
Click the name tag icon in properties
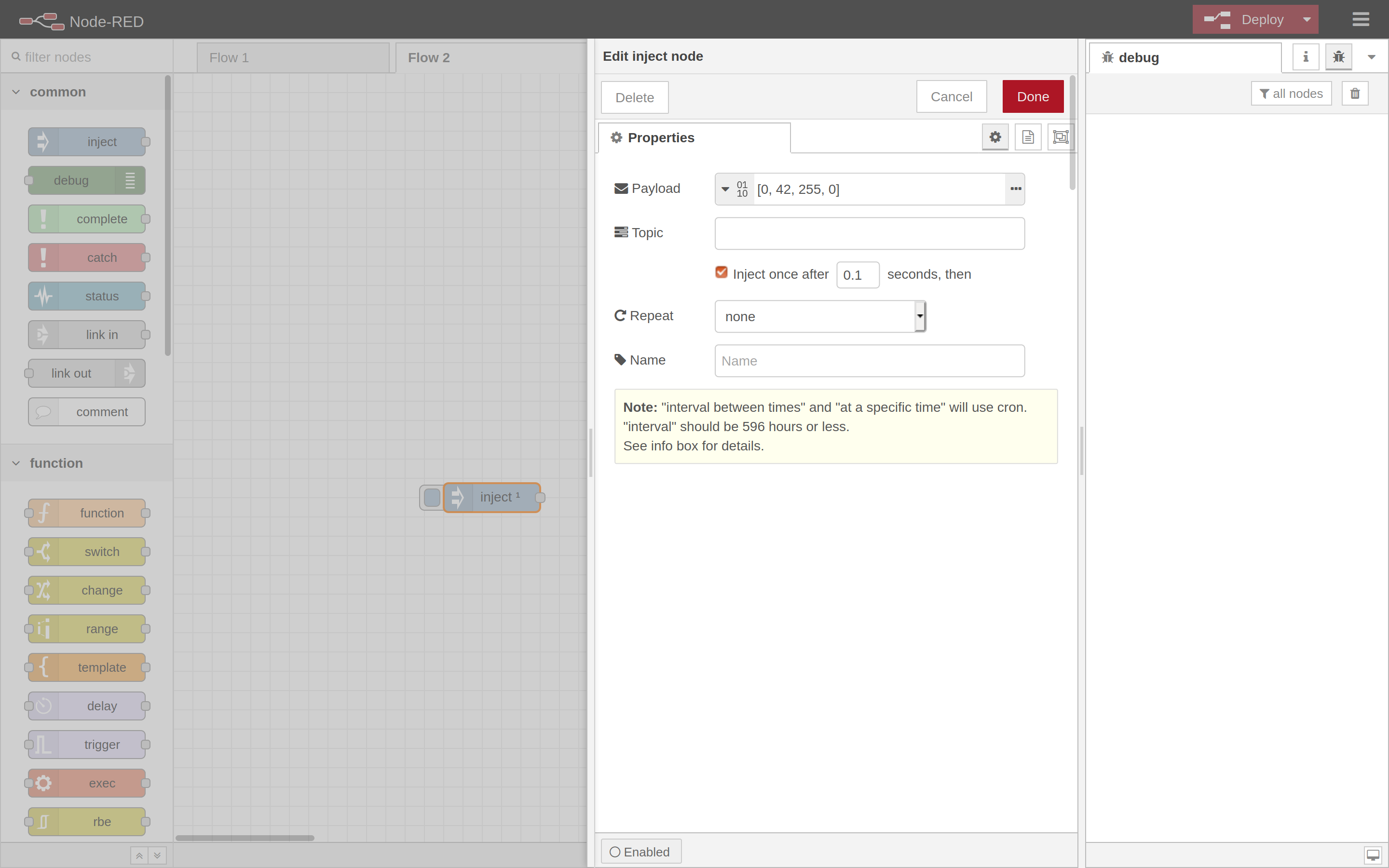tap(620, 360)
